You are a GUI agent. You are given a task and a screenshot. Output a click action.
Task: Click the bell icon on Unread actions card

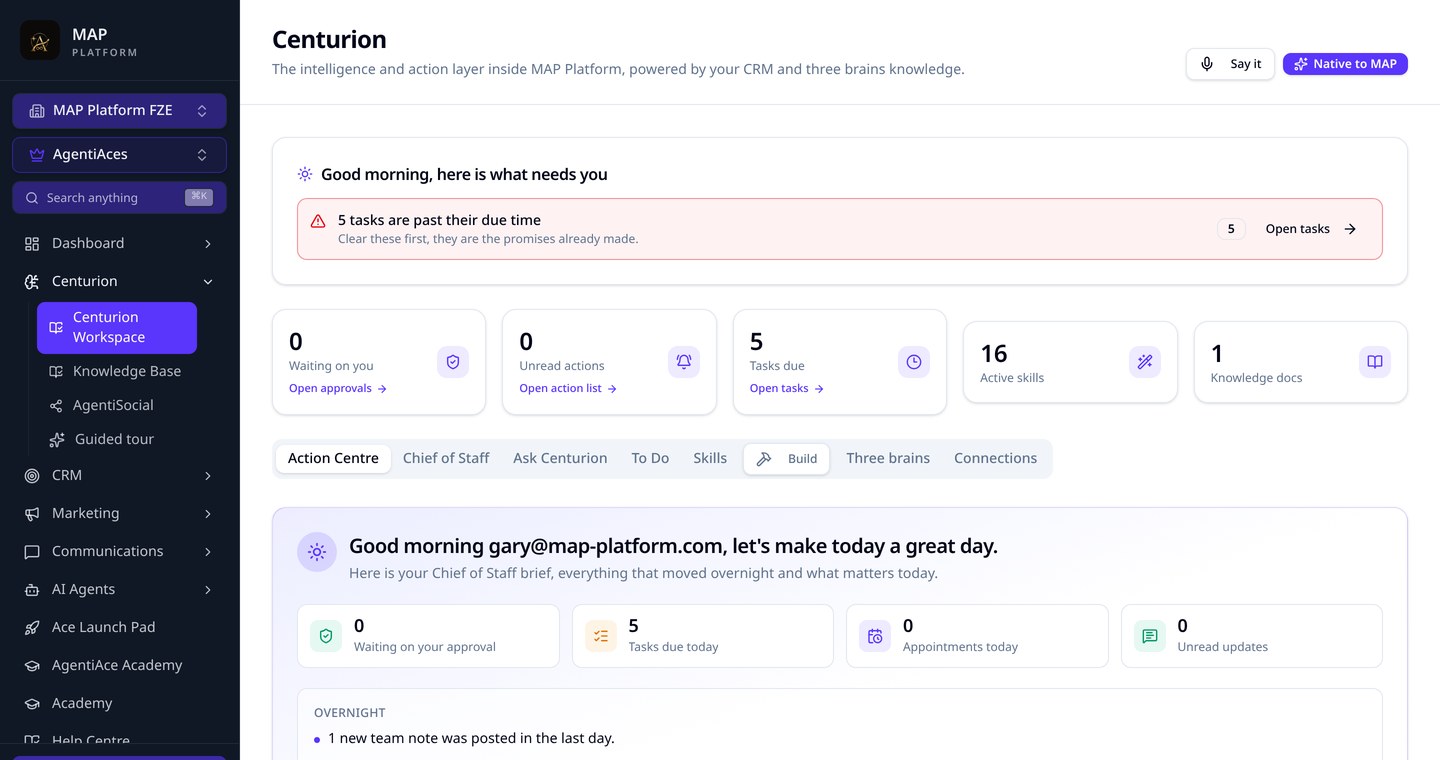[684, 362]
